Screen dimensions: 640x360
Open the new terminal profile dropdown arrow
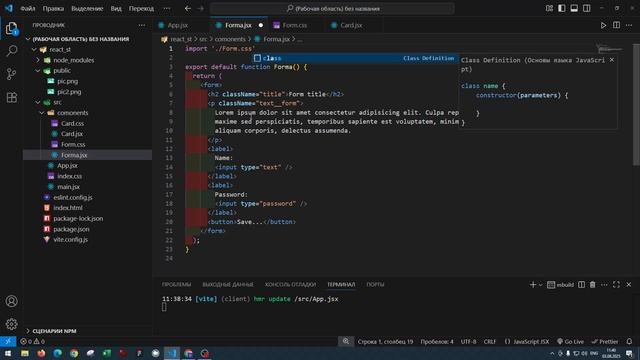click(x=540, y=285)
